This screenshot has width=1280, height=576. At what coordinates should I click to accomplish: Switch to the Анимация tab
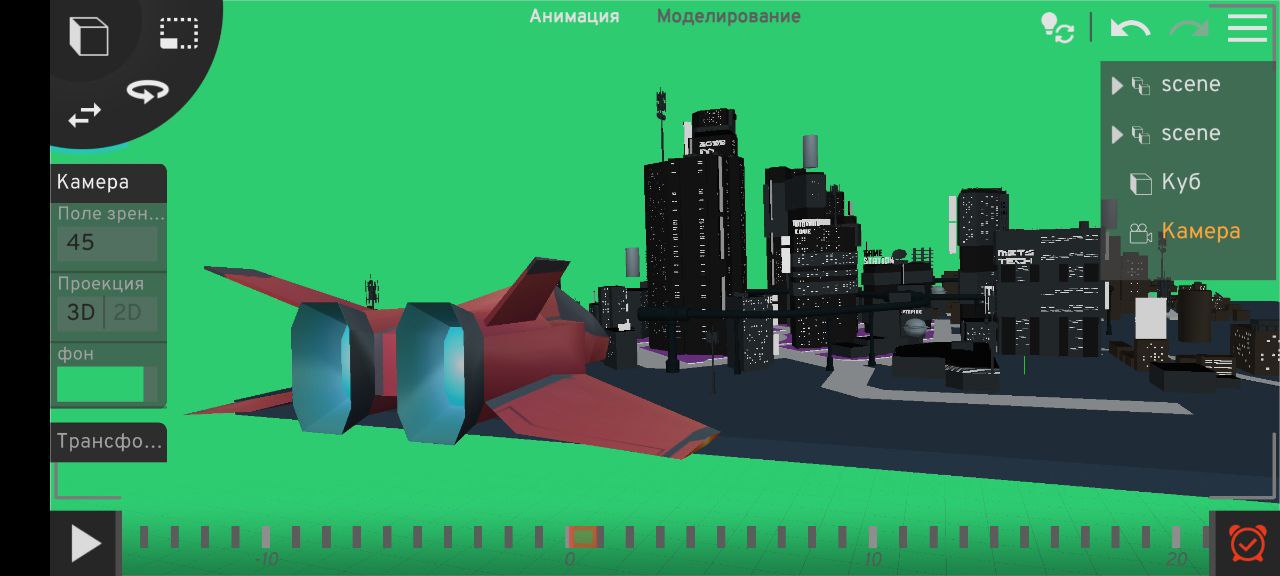tap(575, 16)
